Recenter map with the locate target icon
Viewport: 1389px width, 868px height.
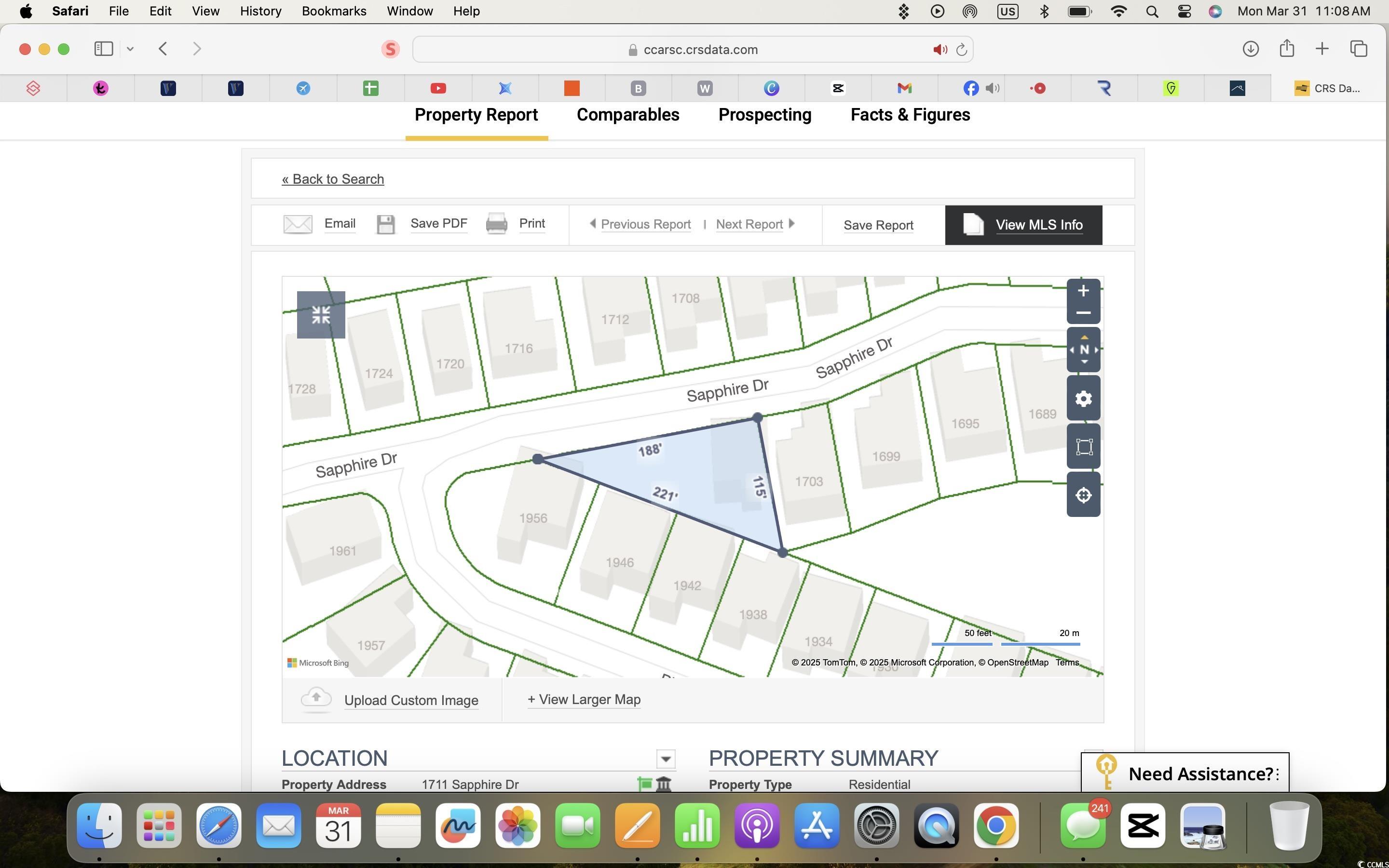pyautogui.click(x=1083, y=495)
